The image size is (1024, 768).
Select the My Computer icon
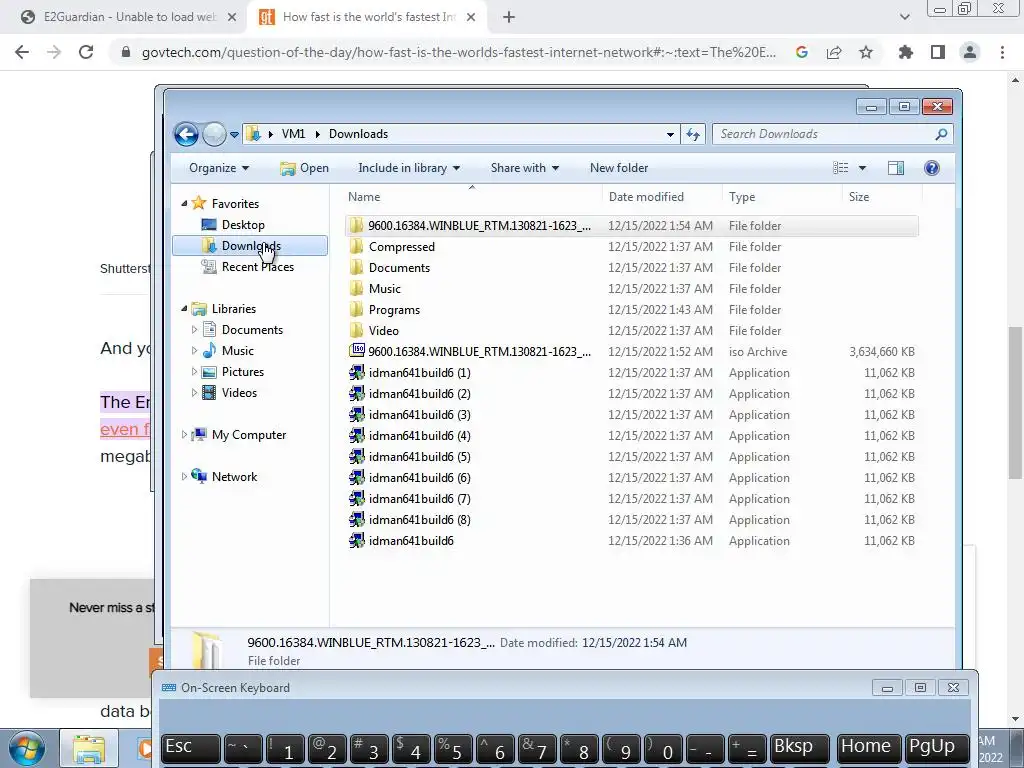(199, 435)
